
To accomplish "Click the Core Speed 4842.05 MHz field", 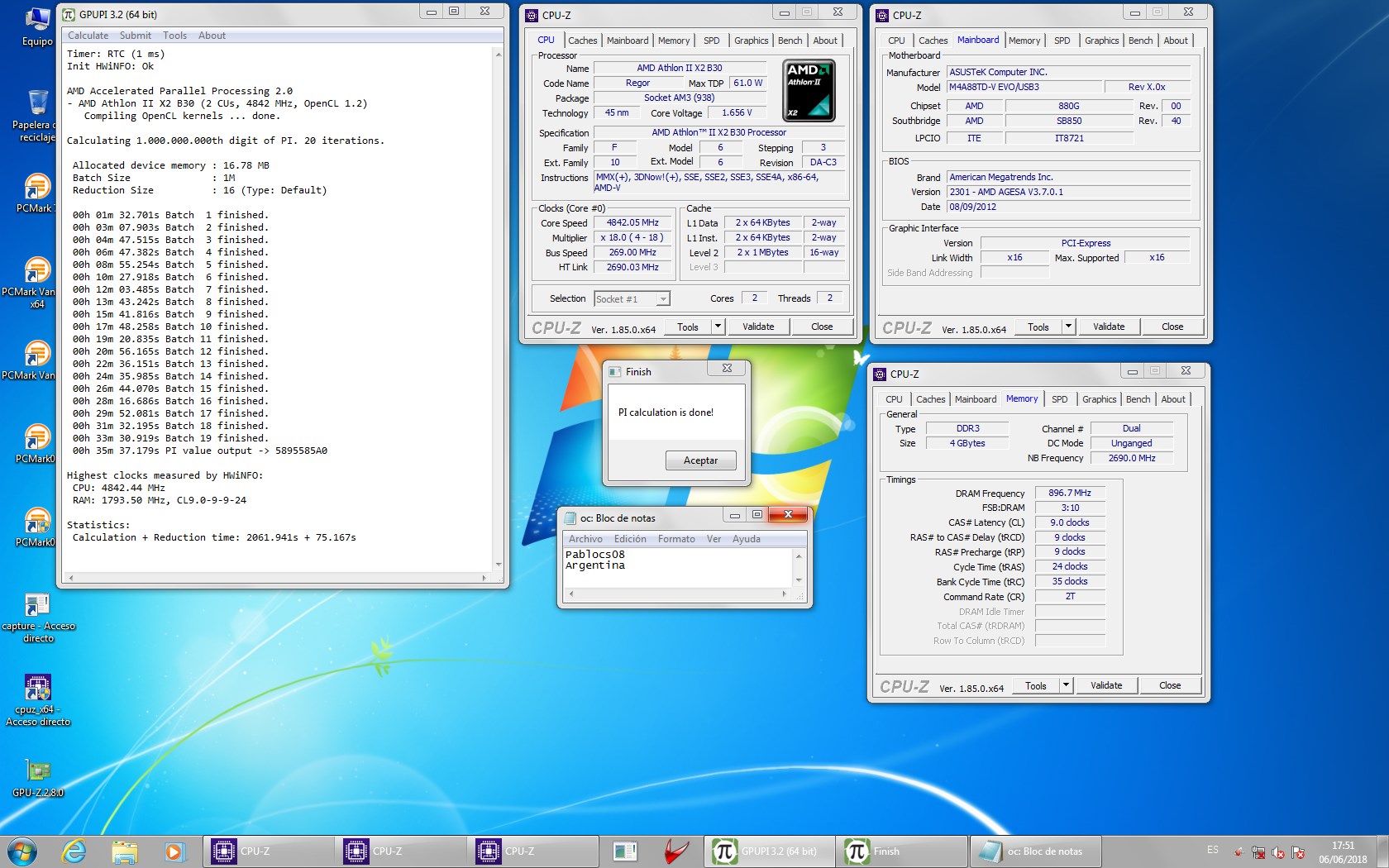I will pyautogui.click(x=632, y=222).
